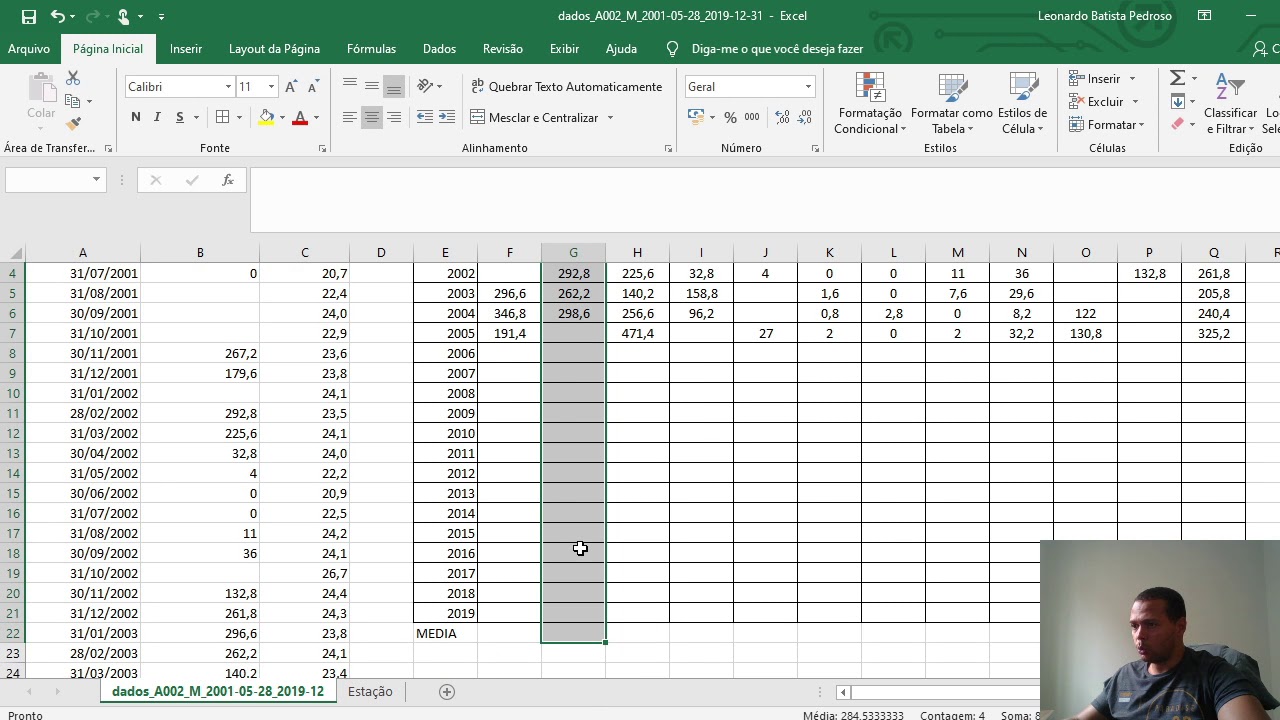
Task: Apply the red font color
Action: pos(300,117)
